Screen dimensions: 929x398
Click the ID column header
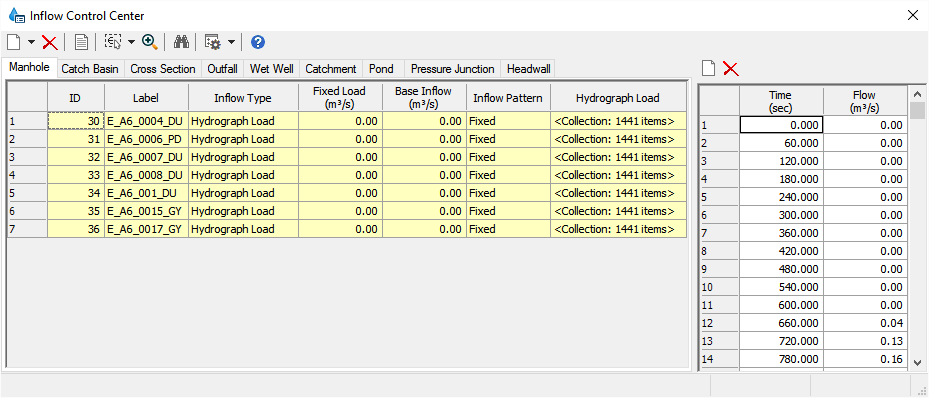pos(76,98)
